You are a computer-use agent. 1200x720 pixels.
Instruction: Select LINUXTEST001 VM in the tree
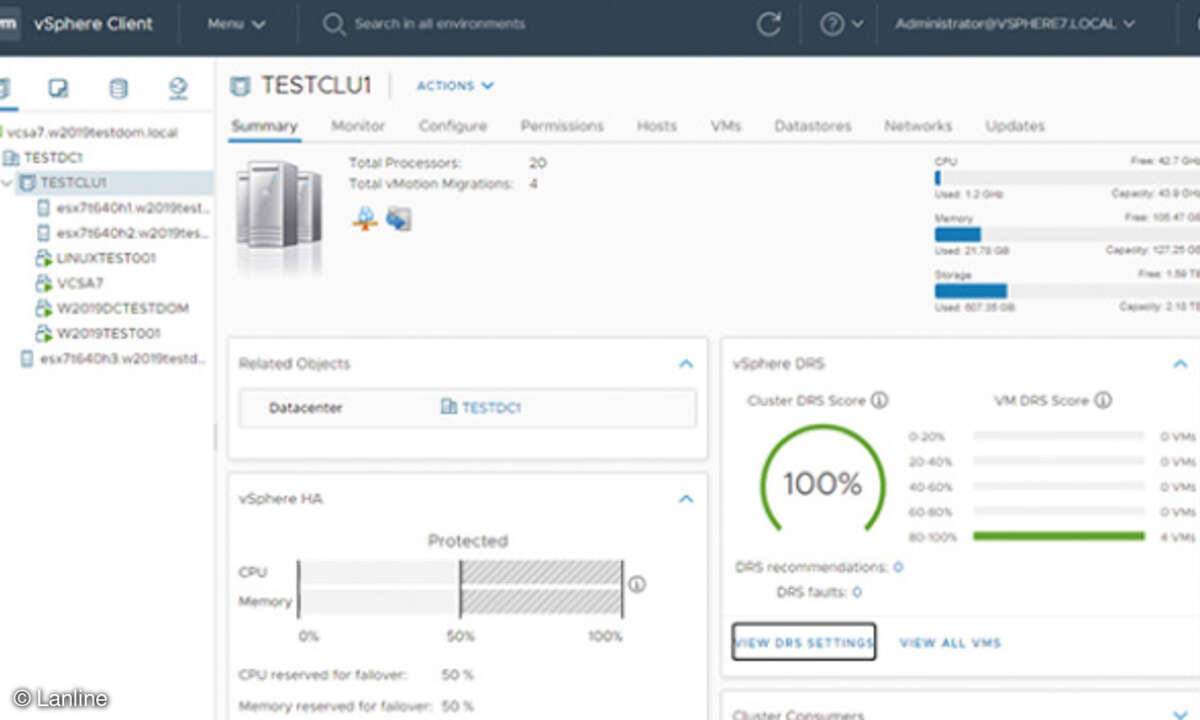point(106,258)
